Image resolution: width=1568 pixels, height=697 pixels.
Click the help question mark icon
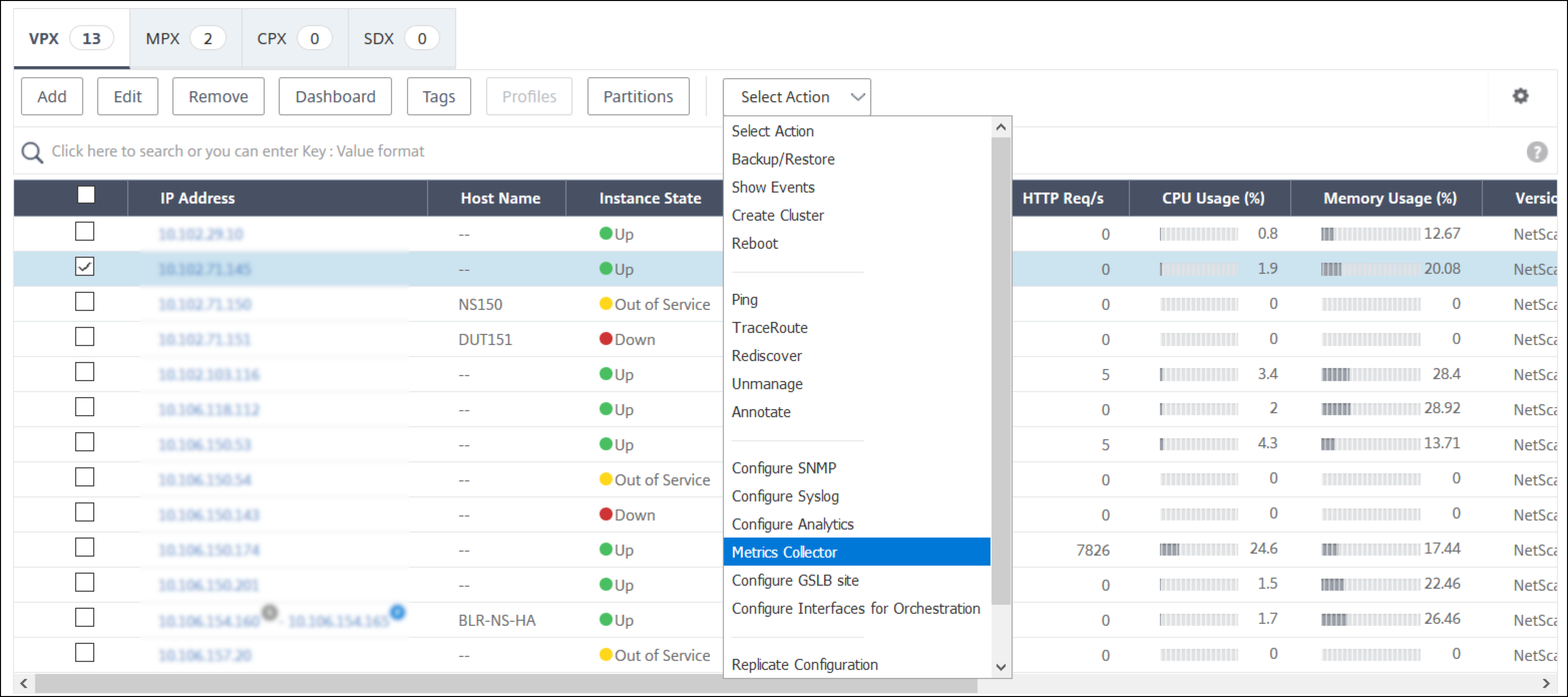[1536, 151]
